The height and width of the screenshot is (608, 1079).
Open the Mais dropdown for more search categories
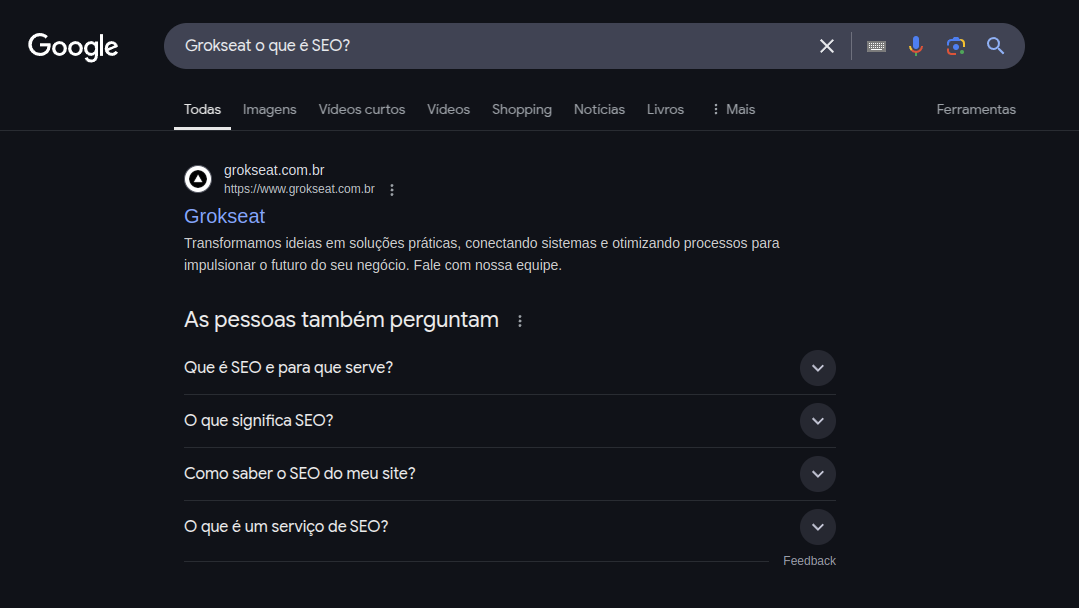click(x=732, y=109)
